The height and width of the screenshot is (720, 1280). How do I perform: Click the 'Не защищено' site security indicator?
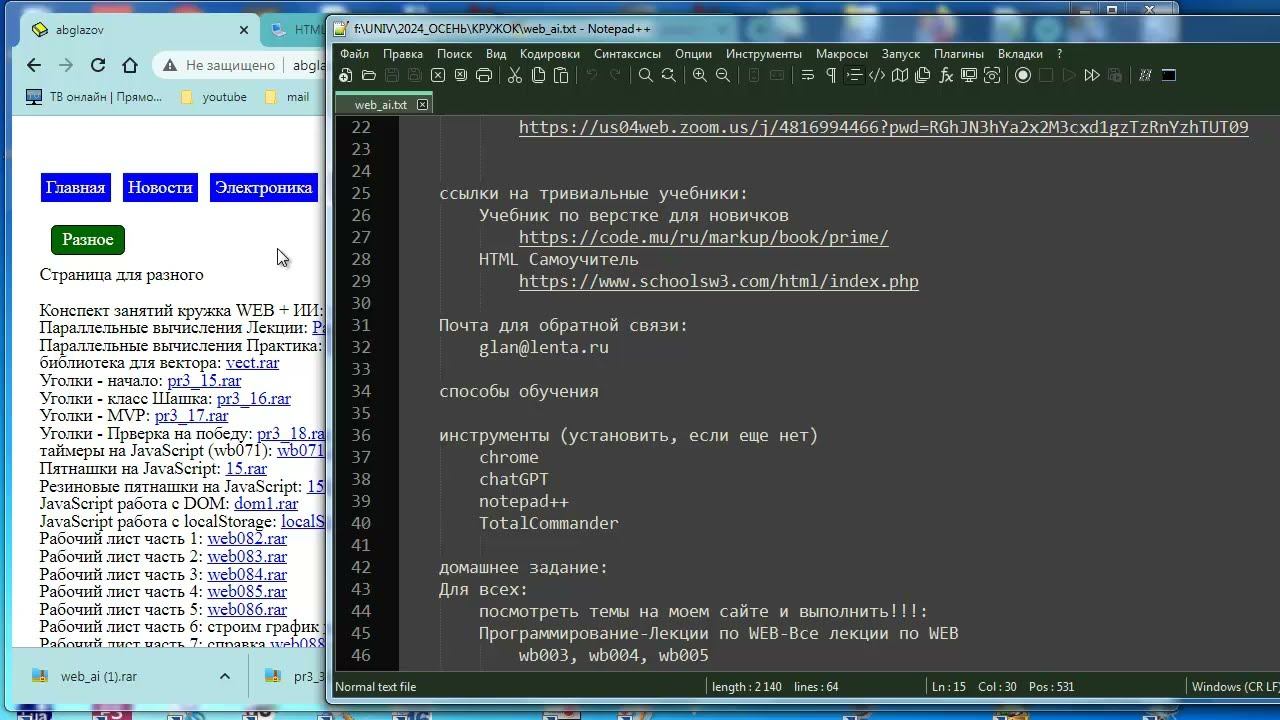[220, 65]
